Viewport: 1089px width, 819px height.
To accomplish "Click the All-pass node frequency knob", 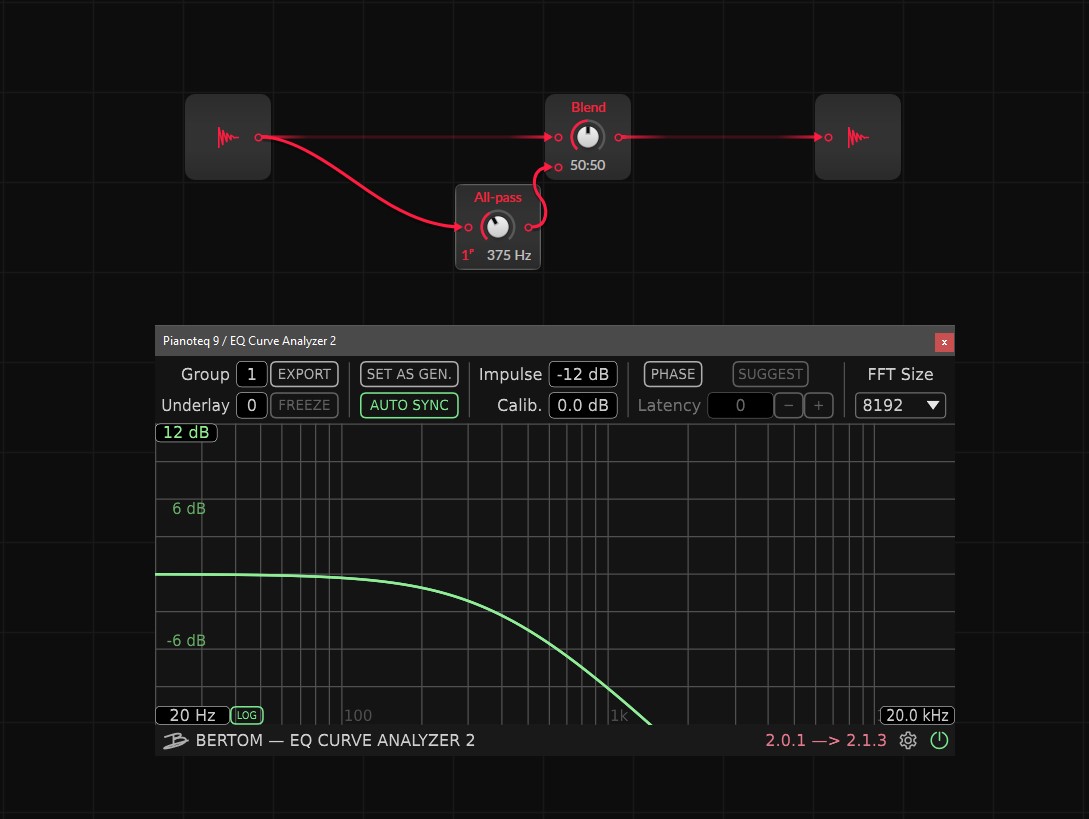I will 497,226.
